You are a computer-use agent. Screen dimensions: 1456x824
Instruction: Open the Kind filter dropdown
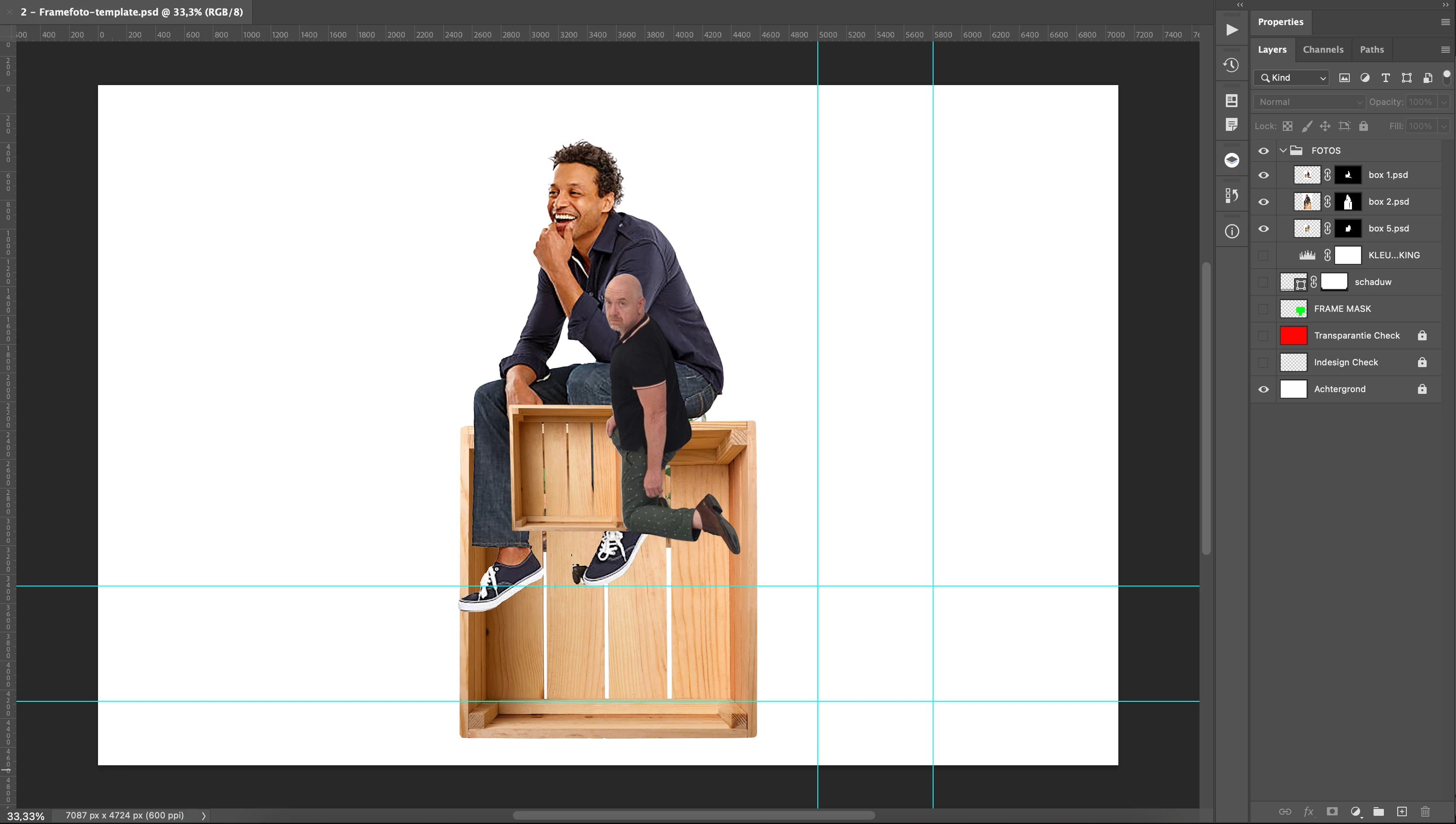tap(1292, 78)
